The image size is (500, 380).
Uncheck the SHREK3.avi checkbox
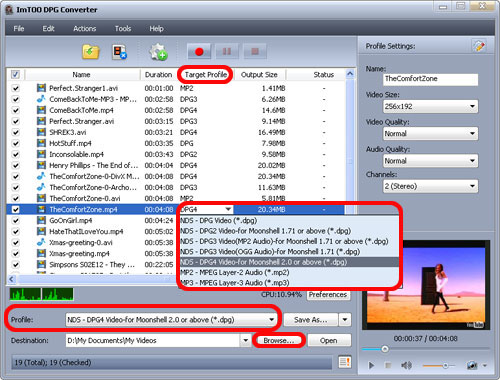click(x=15, y=132)
